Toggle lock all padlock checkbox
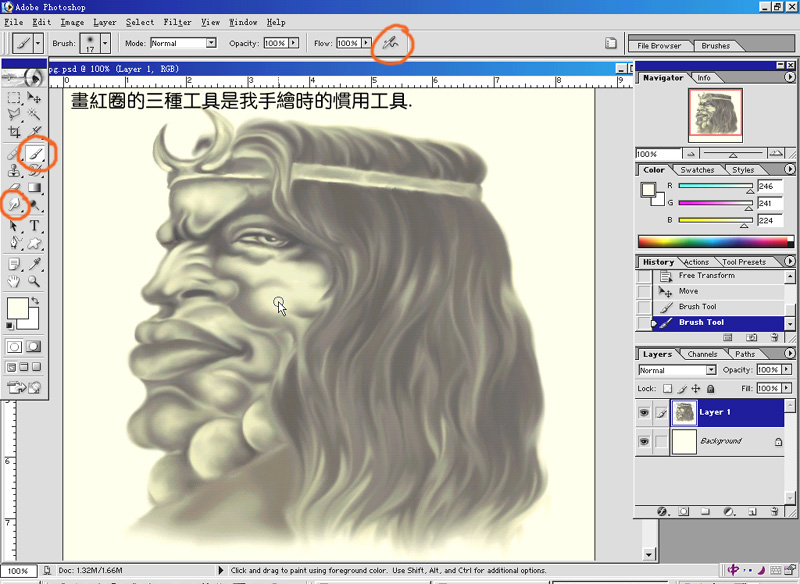Screen dimensions: 800x584 [710, 389]
